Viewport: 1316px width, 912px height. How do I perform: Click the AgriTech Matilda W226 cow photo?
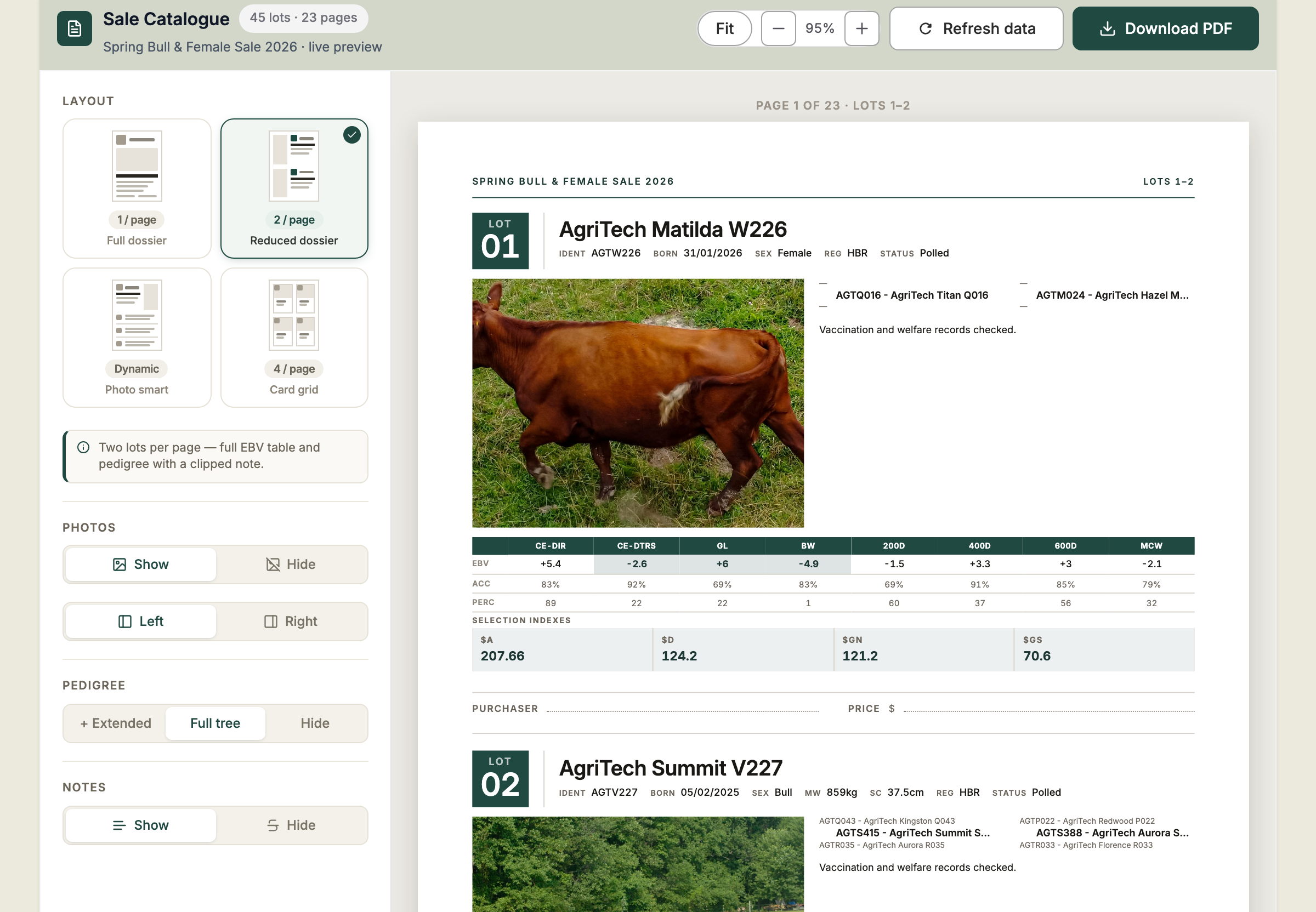[x=638, y=403]
